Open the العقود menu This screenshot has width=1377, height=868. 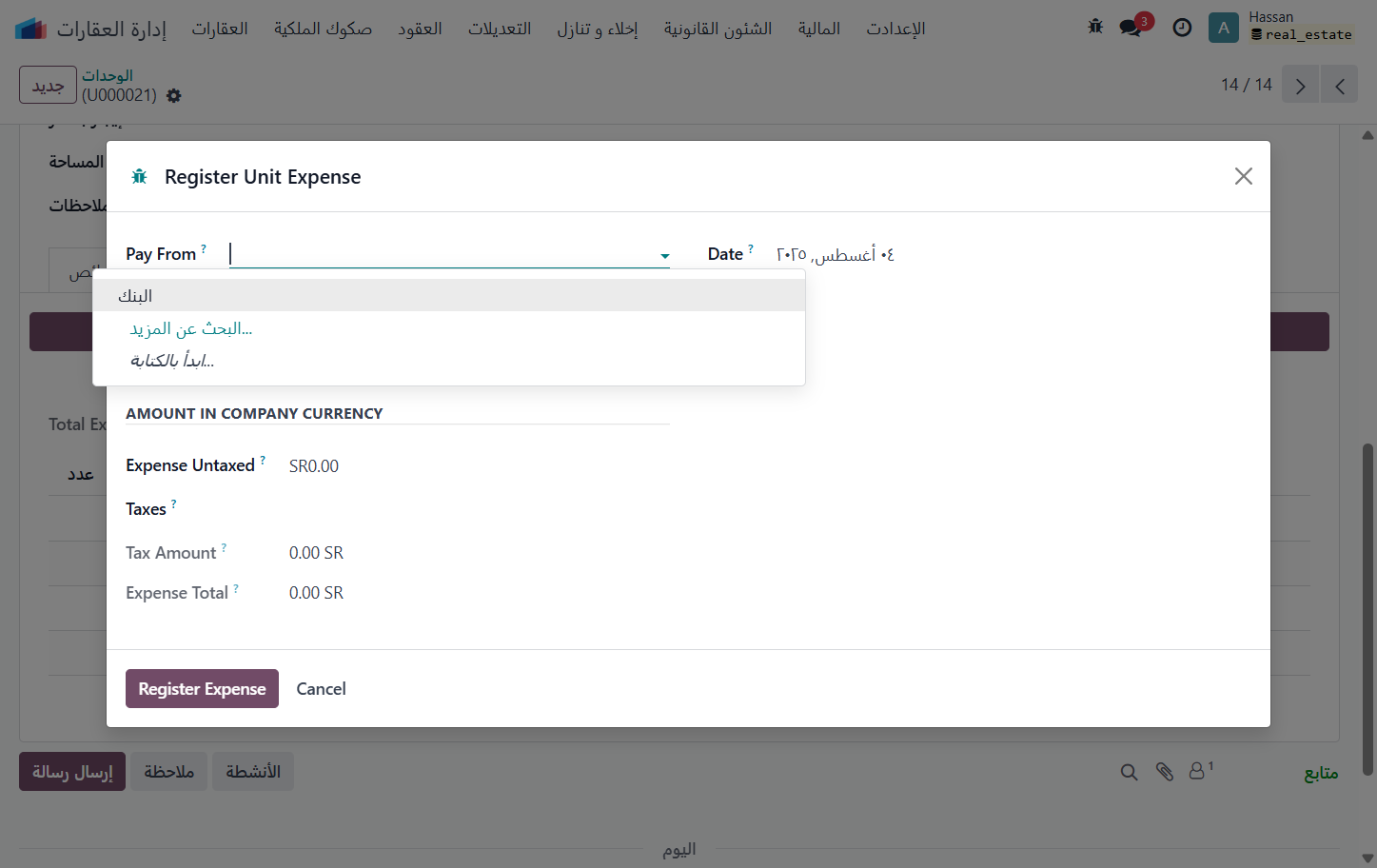pos(420,29)
